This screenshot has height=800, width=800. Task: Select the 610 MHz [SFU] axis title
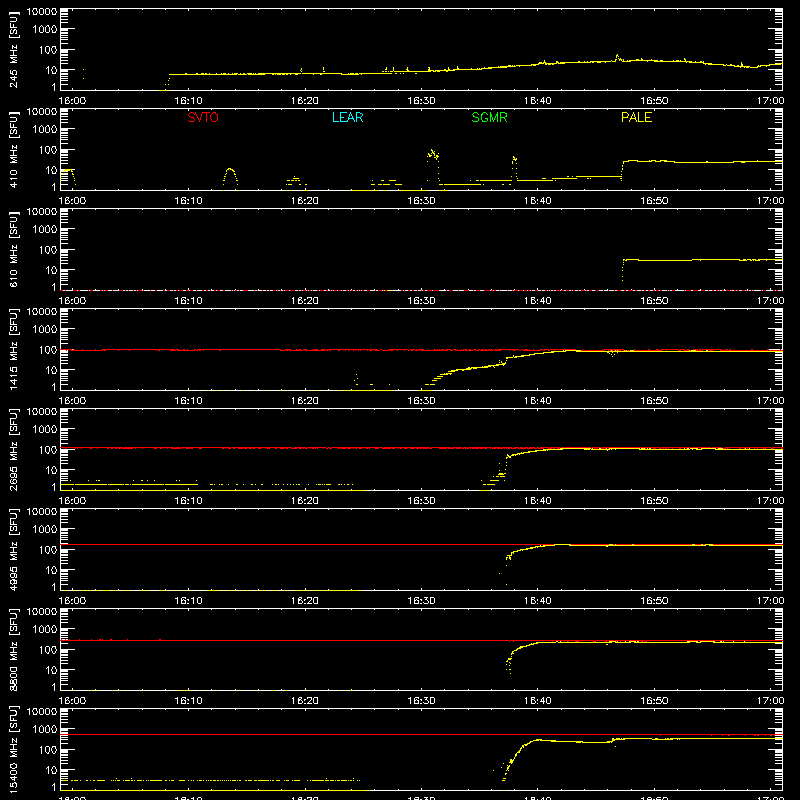[14, 249]
